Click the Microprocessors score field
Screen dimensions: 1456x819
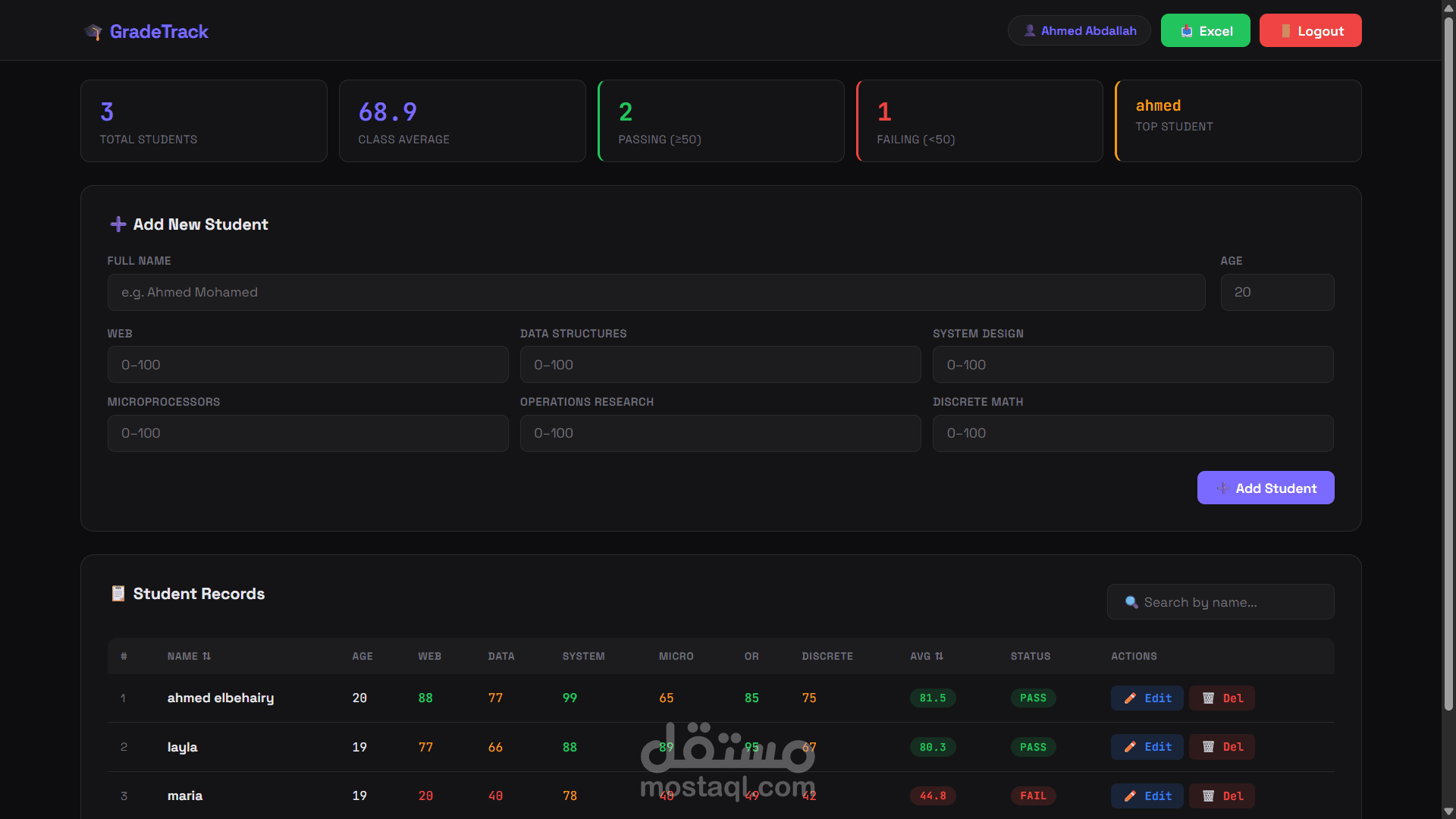coord(307,433)
